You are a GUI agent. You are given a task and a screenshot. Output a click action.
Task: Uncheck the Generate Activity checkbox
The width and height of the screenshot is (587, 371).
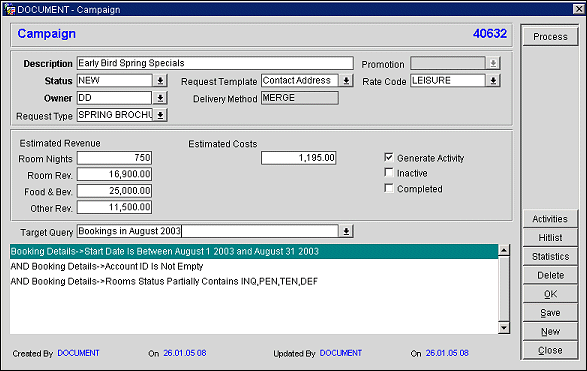(389, 158)
